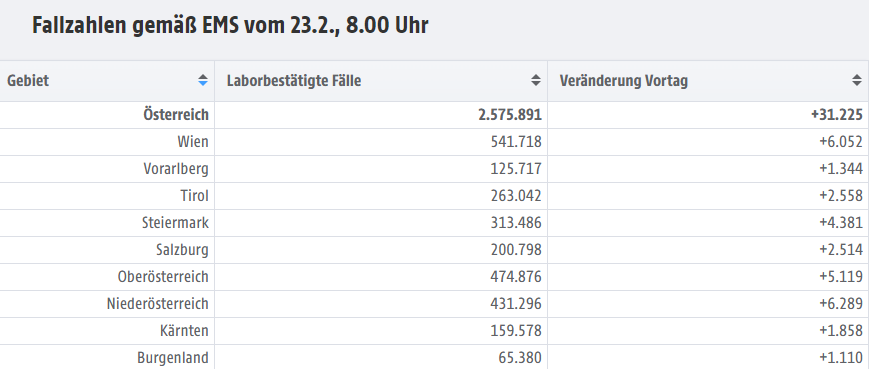Click Austria daily change +31.225
This screenshot has width=869, height=369.
tap(836, 115)
